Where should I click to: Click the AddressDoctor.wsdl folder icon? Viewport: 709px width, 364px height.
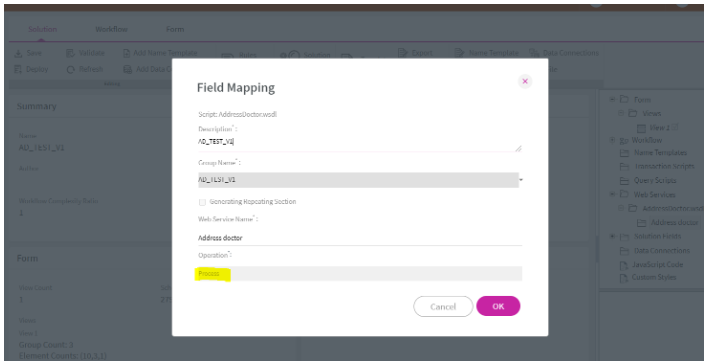(x=633, y=208)
